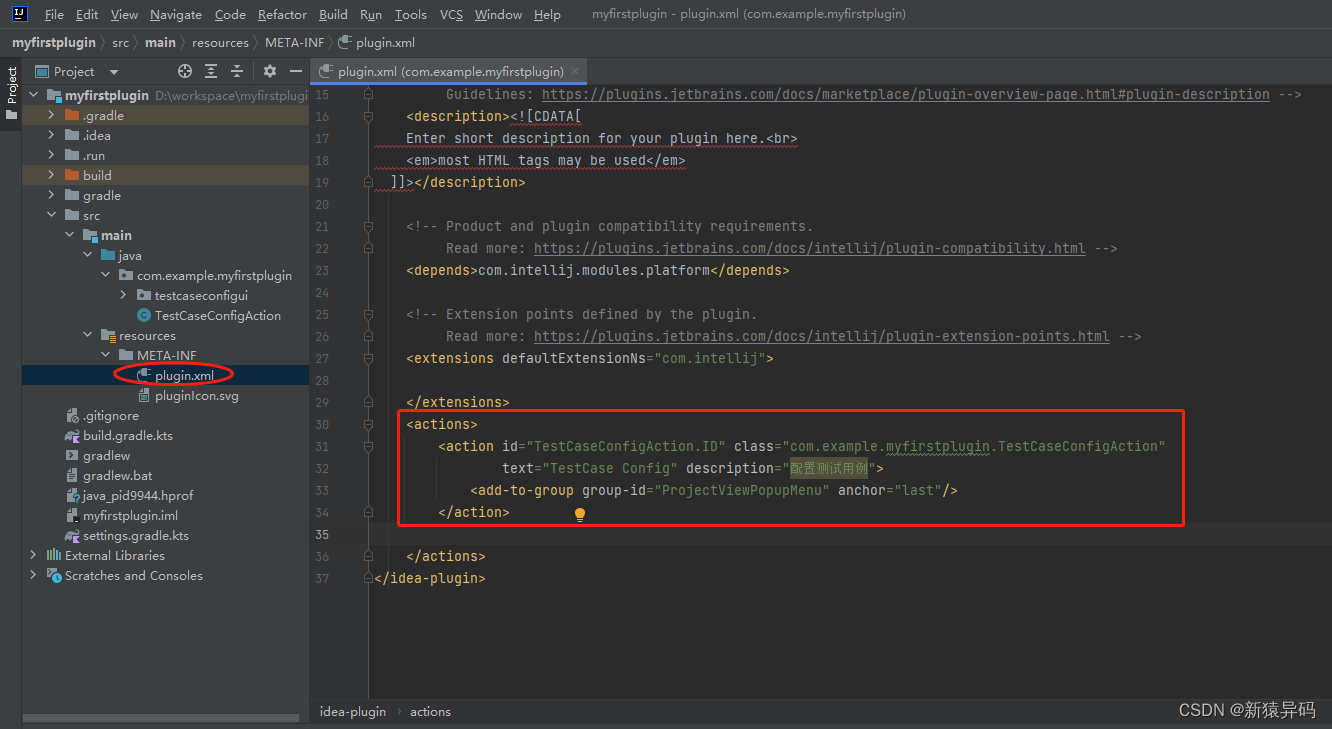The width and height of the screenshot is (1332, 729).
Task: Open the Window menu
Action: (498, 14)
